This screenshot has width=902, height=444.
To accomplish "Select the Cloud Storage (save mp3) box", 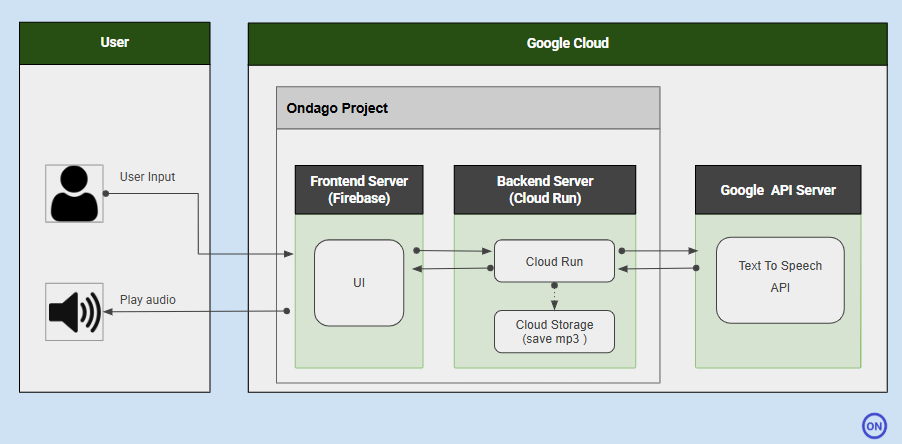I will [555, 332].
